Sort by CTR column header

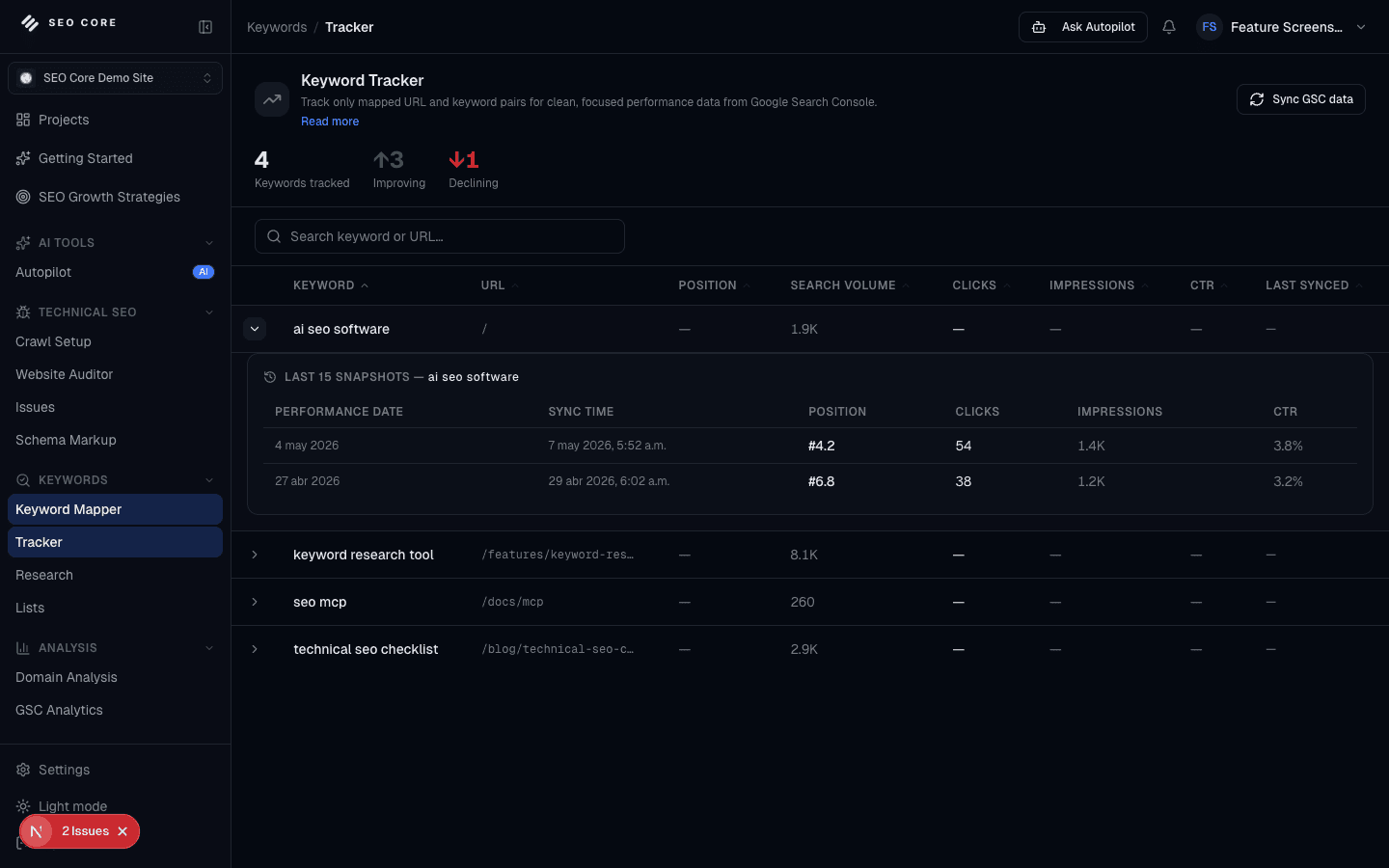1209,285
